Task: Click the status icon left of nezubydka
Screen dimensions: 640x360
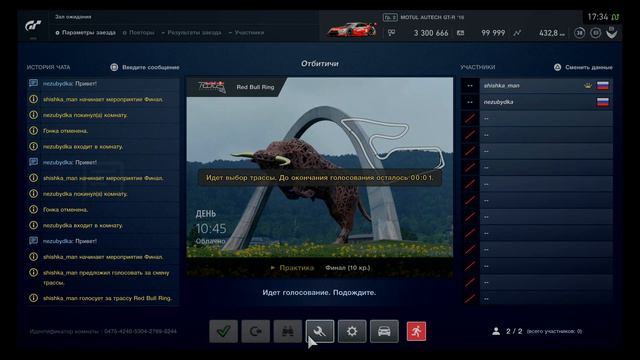Action: 470,102
